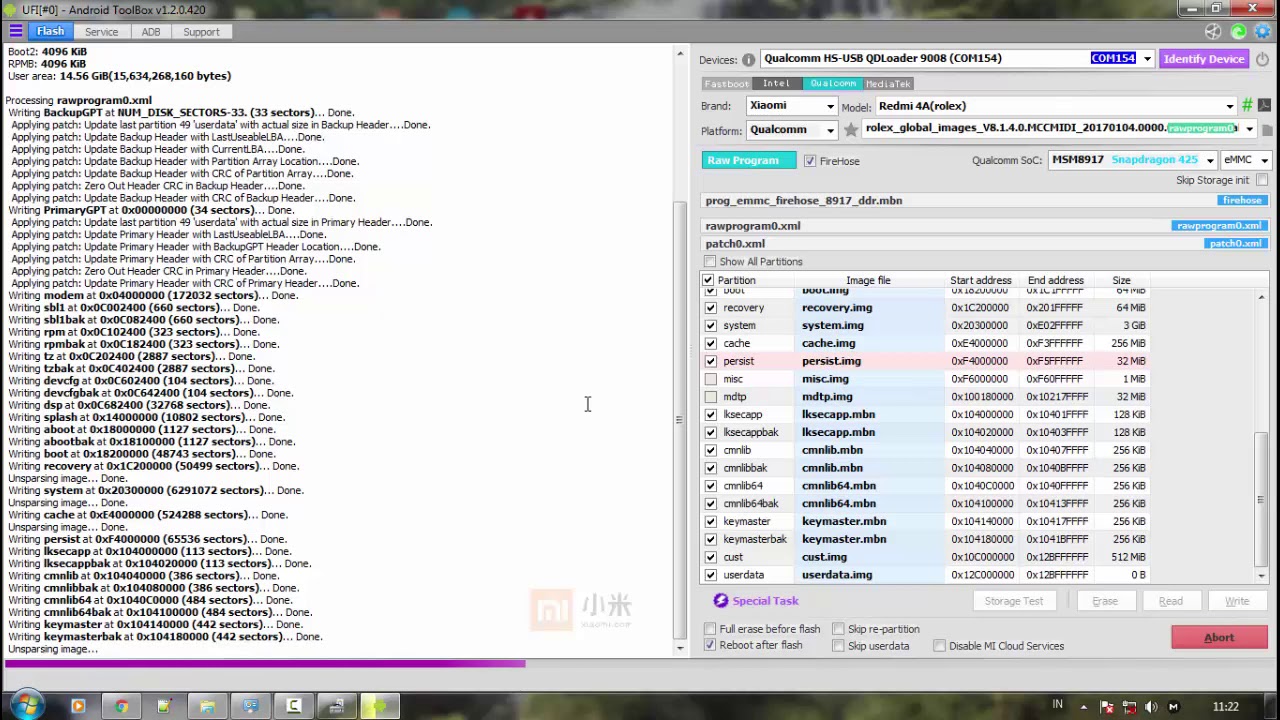Screen dimensions: 1280x720
Task: Switch to the Service tab
Action: (101, 32)
